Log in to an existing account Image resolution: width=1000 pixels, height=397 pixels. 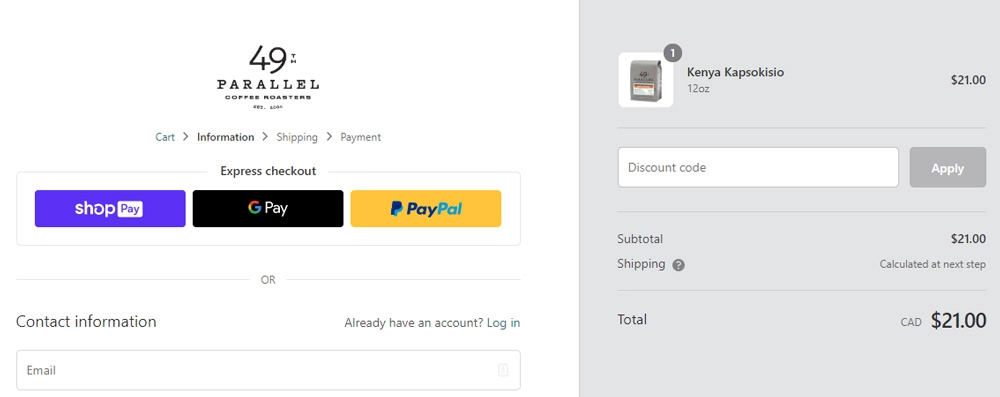click(x=503, y=323)
